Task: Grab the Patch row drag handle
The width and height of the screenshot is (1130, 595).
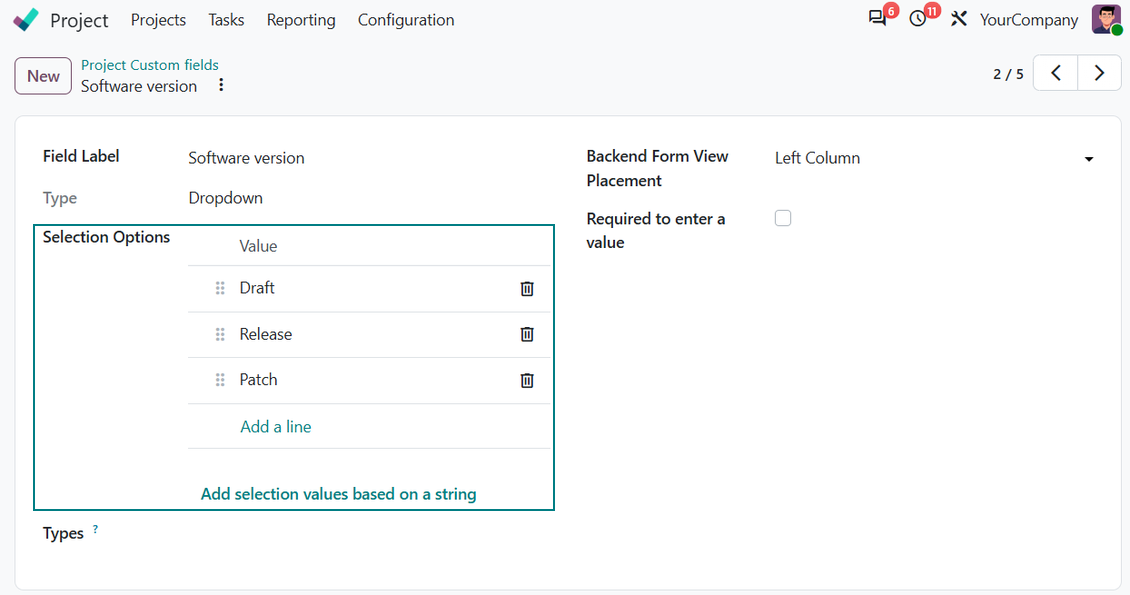Action: point(220,380)
